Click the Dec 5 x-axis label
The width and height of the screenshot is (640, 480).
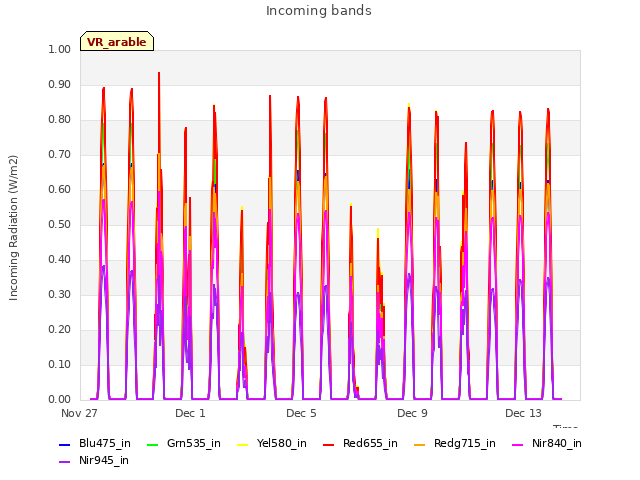click(x=301, y=413)
